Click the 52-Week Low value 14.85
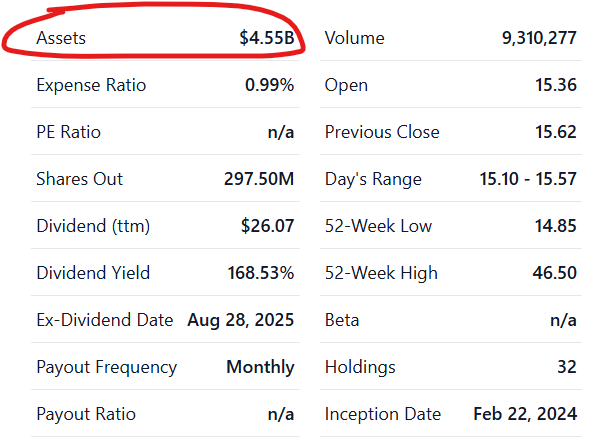 coord(556,226)
